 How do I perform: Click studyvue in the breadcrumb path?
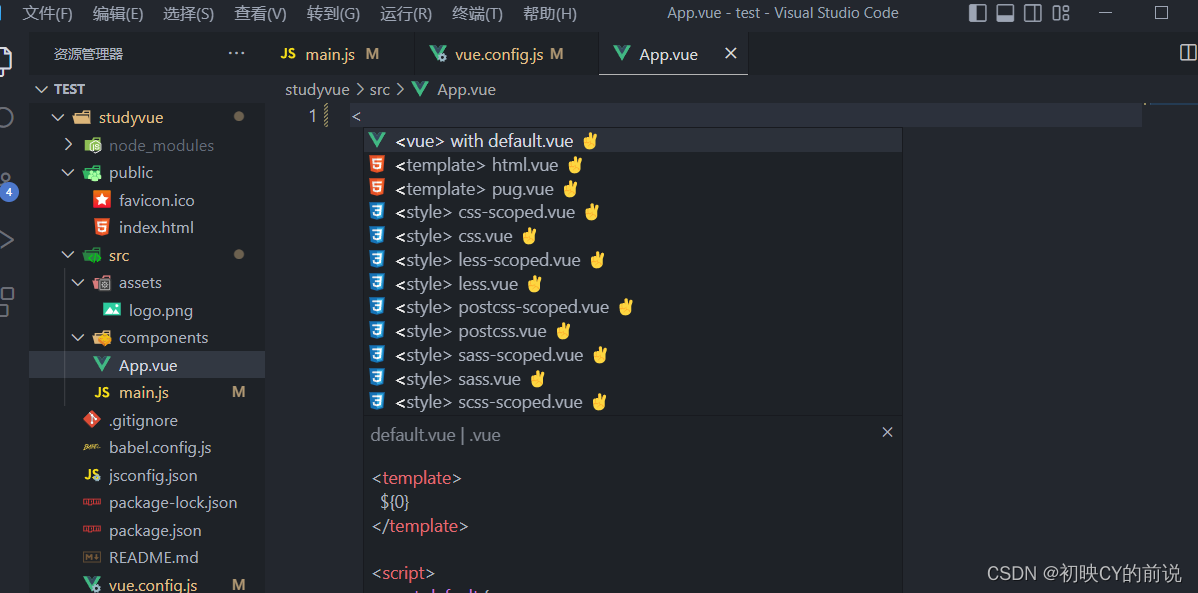click(317, 89)
